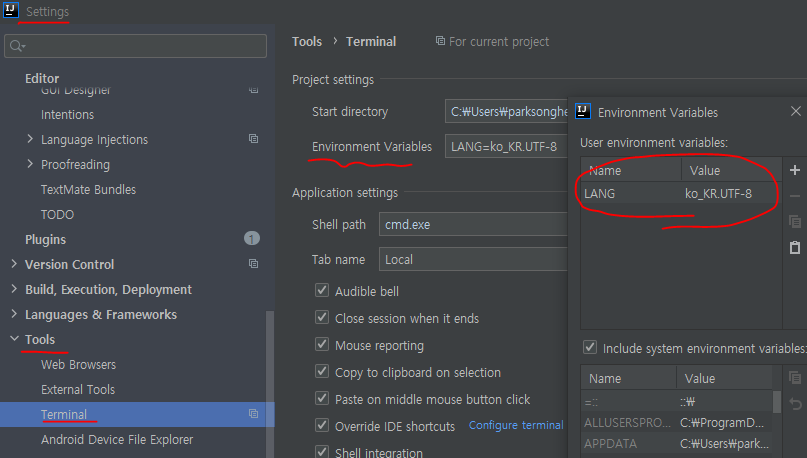Click the Shell path field
This screenshot has height=458, width=807.
pos(473,224)
